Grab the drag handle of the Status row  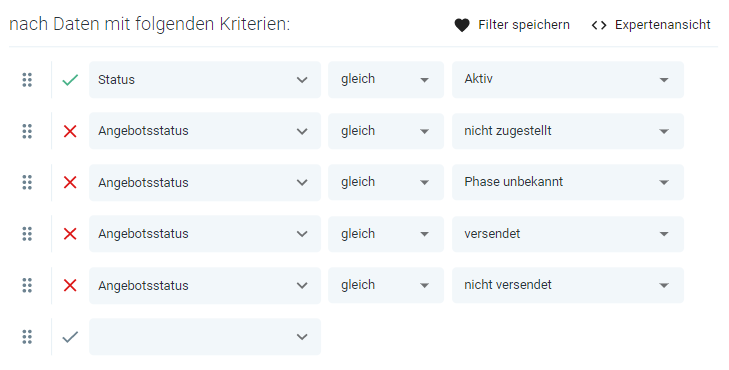point(27,80)
